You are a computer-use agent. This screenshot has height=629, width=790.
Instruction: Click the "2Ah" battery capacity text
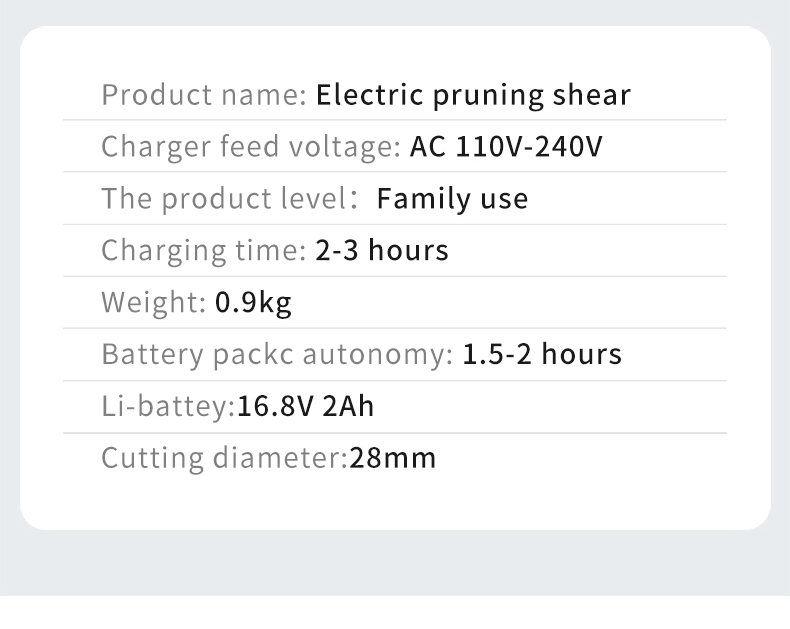349,407
